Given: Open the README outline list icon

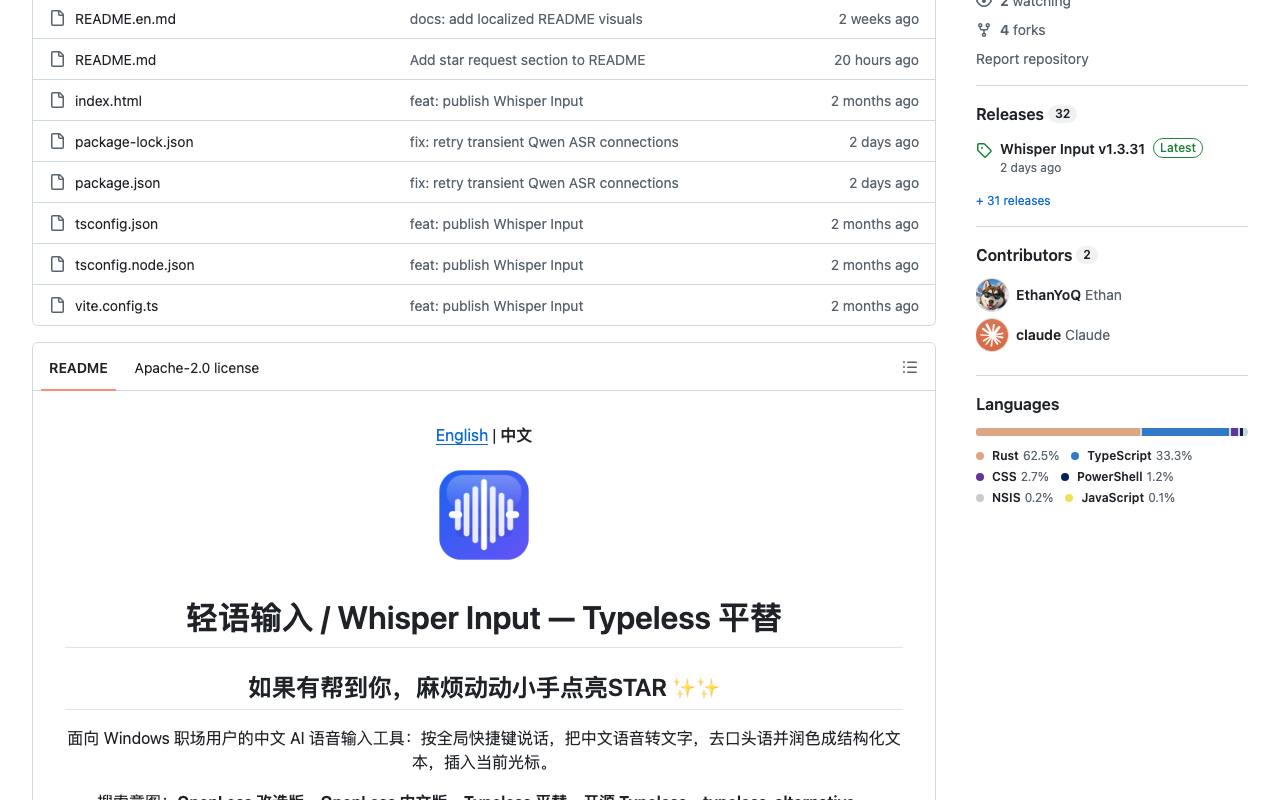Looking at the screenshot, I should (x=910, y=367).
